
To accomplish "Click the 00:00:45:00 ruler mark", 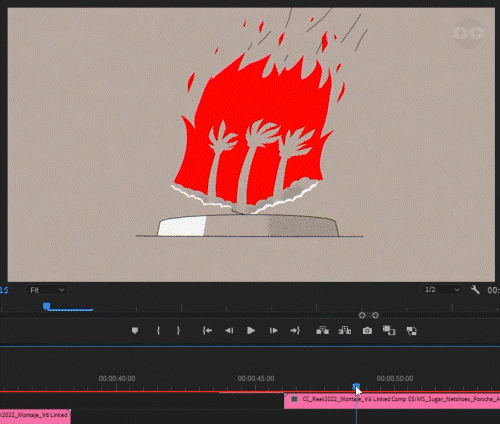I will coord(256,378).
